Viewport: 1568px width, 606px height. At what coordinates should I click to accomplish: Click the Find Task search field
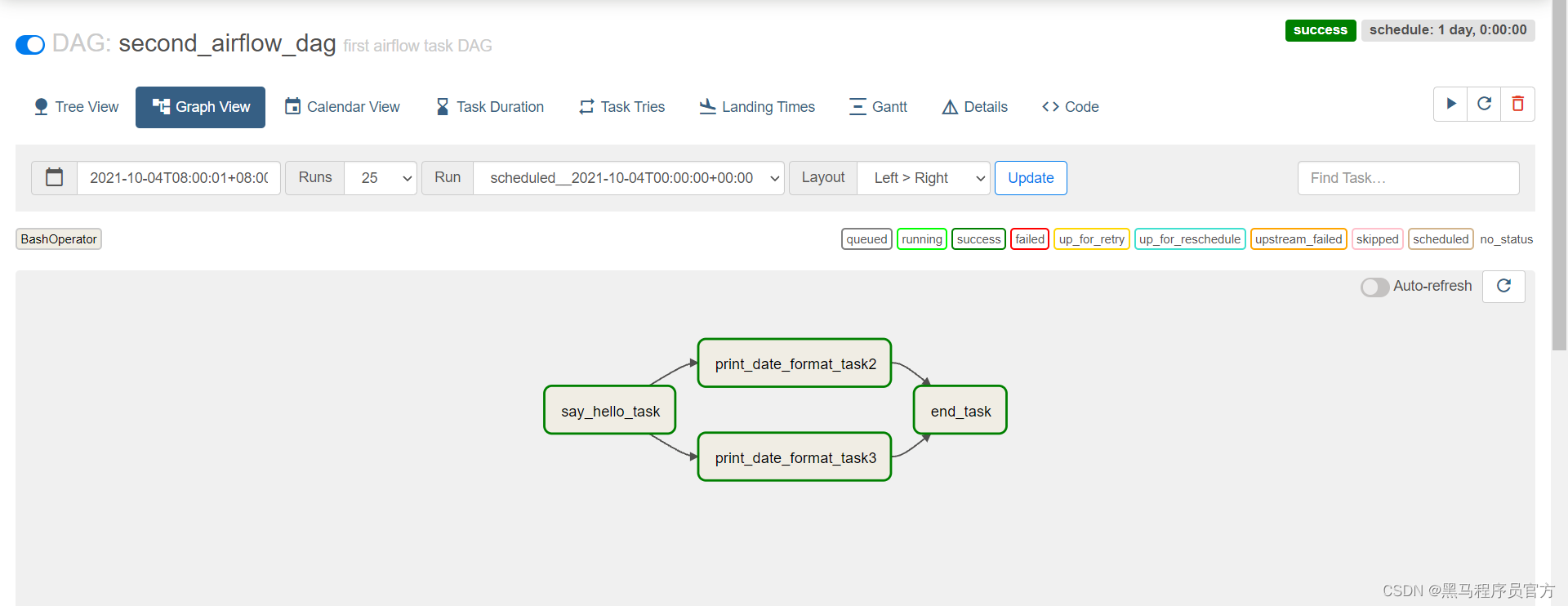(x=1408, y=178)
